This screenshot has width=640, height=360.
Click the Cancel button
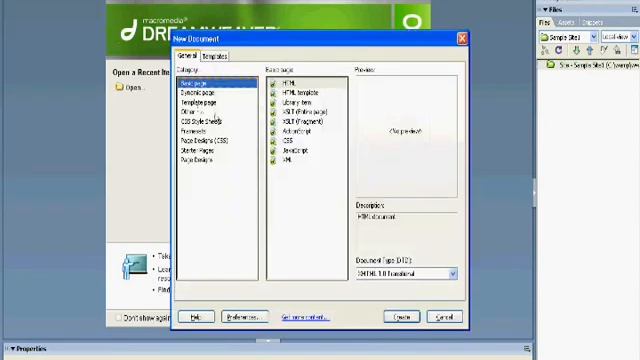[x=444, y=317]
